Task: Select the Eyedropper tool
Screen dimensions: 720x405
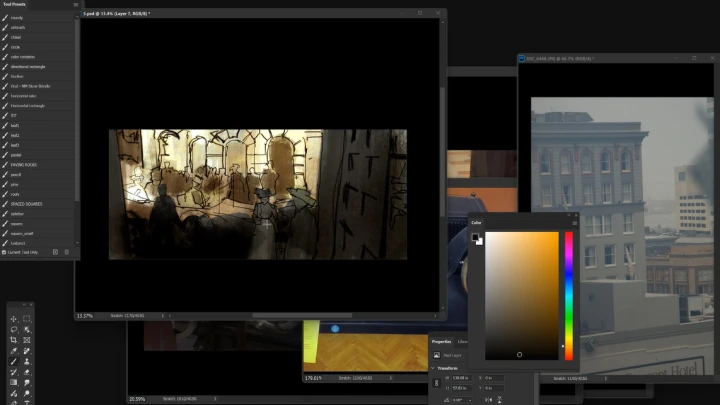Action: [x=14, y=351]
